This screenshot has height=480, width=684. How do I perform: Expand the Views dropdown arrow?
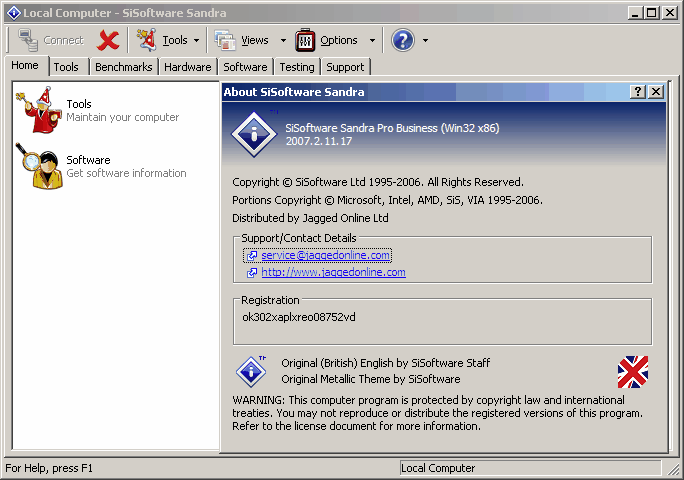pos(283,41)
